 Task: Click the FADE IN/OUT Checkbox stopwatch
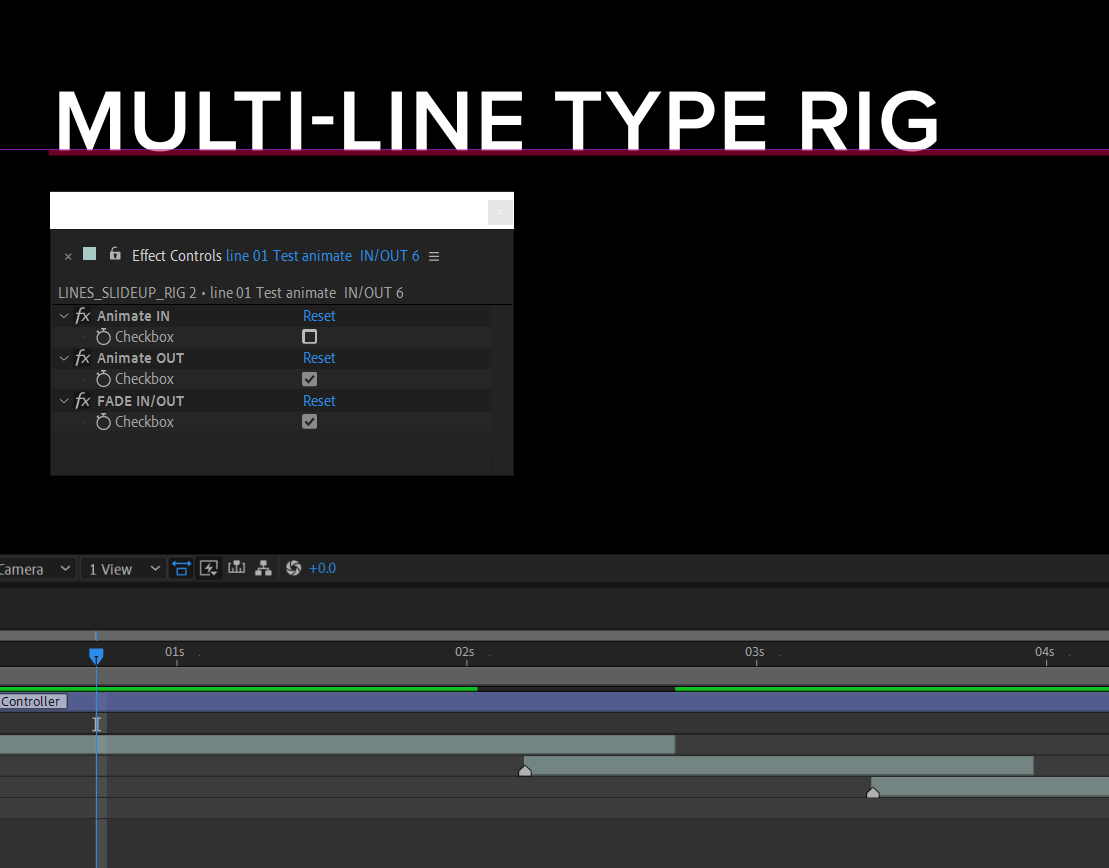coord(103,422)
